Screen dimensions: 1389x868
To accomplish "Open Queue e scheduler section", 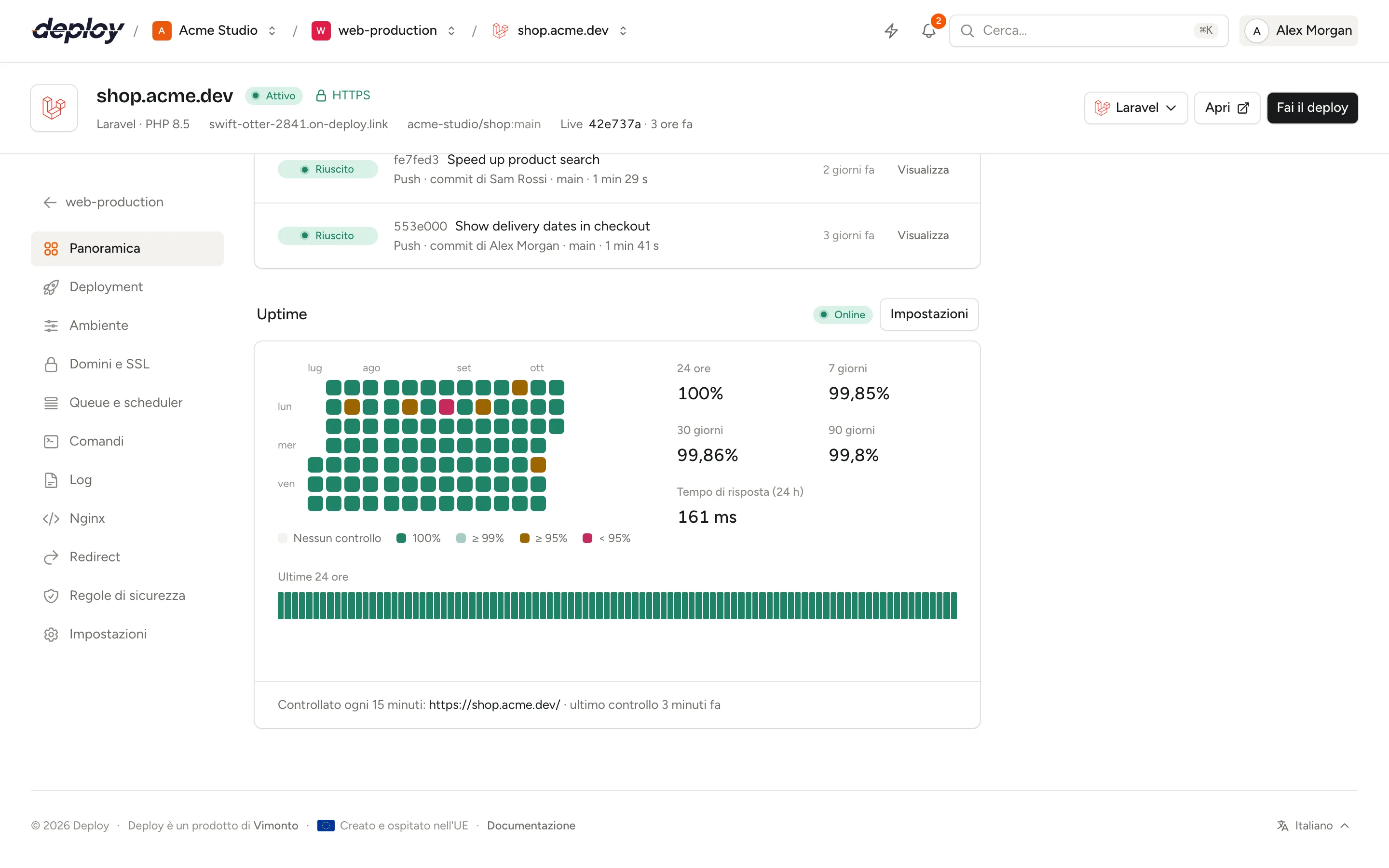I will pos(127,403).
